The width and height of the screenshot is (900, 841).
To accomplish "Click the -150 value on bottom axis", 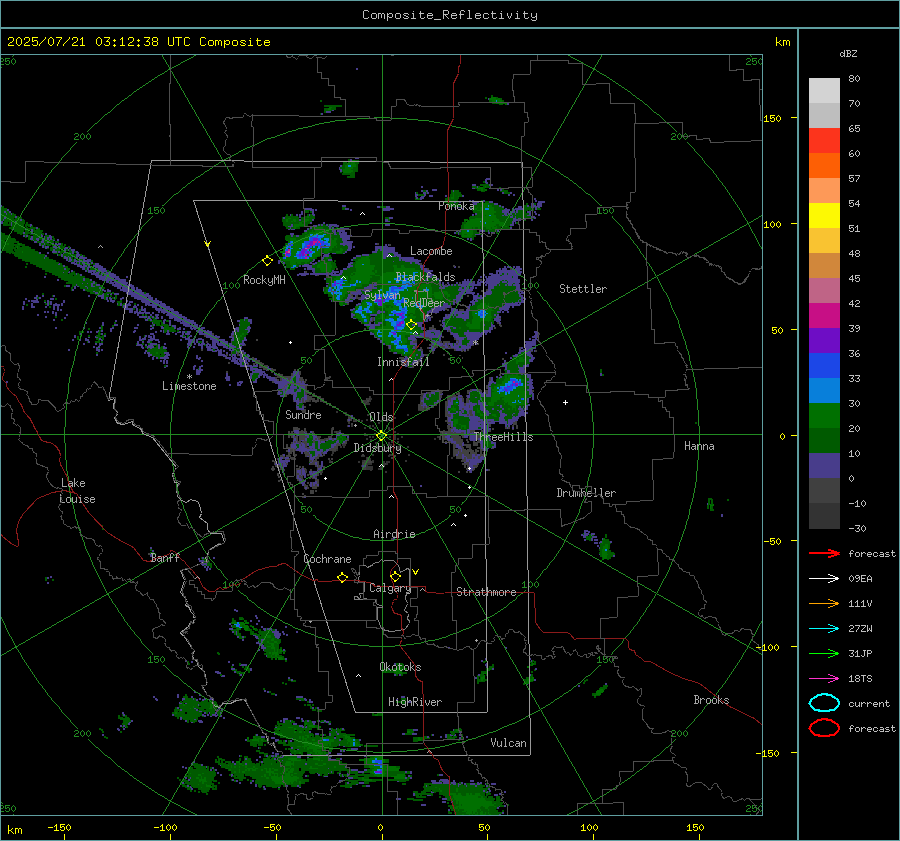I will pos(59,827).
